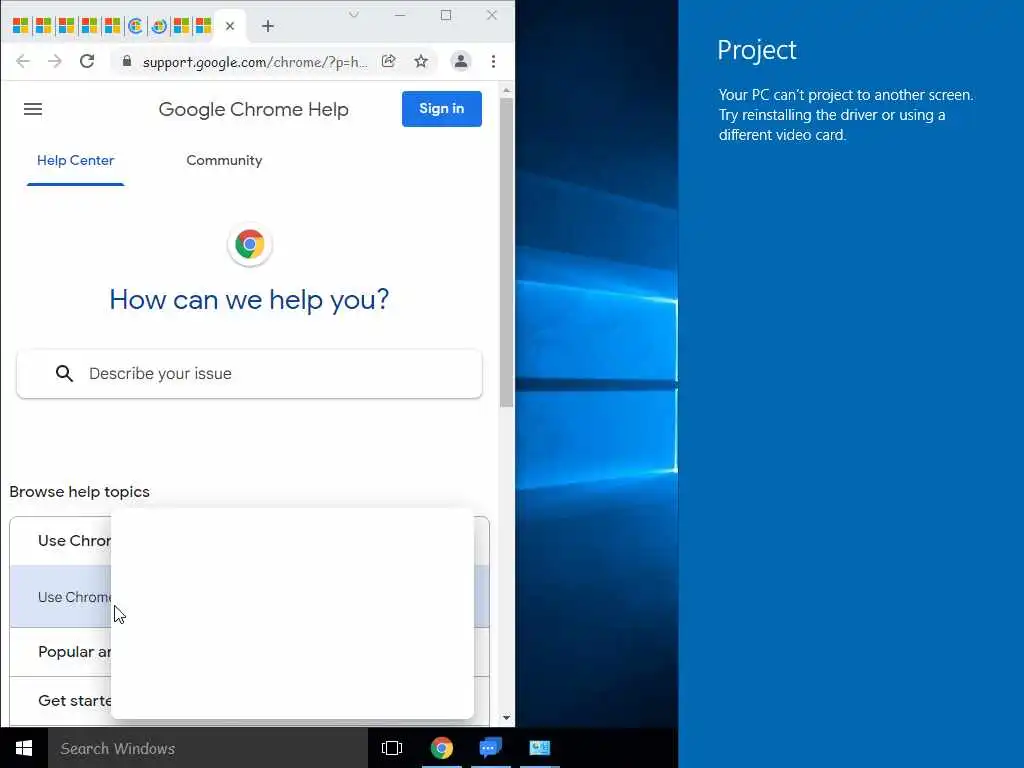Viewport: 1024px width, 768px height.
Task: Switch to the leftmost Microsoft tab
Action: point(21,26)
